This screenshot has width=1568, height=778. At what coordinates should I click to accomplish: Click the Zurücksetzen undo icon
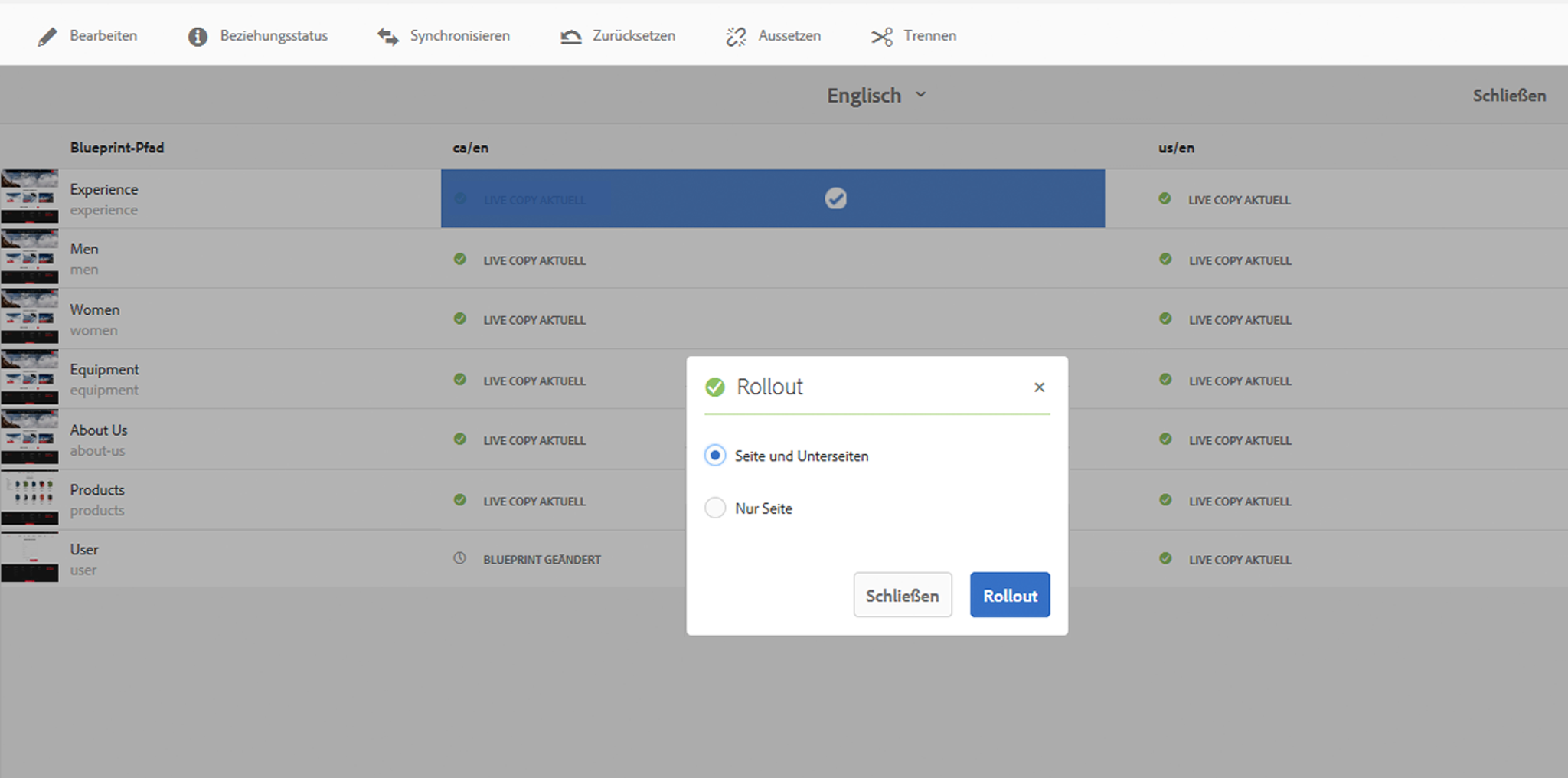pos(571,36)
